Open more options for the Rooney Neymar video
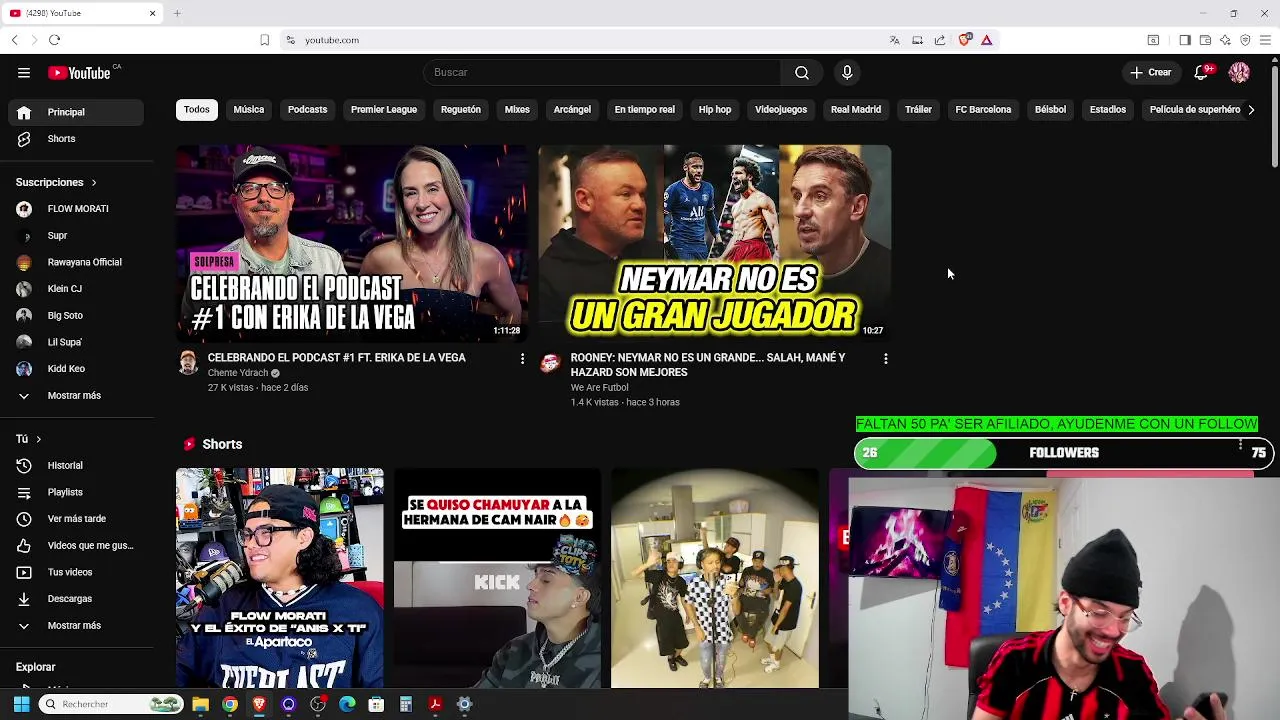The width and height of the screenshot is (1280, 720). pyautogui.click(x=885, y=358)
